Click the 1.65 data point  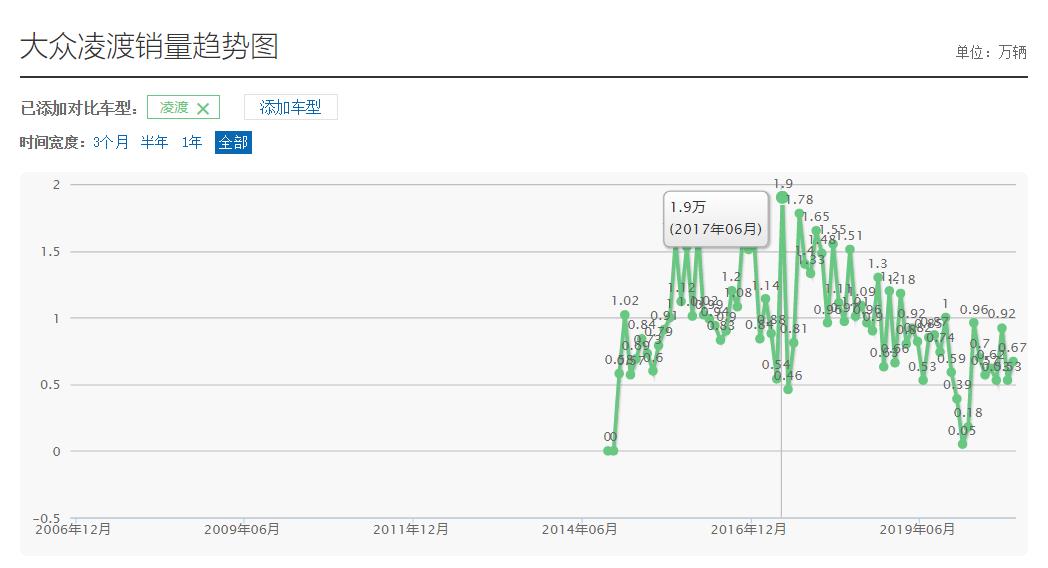click(x=815, y=230)
